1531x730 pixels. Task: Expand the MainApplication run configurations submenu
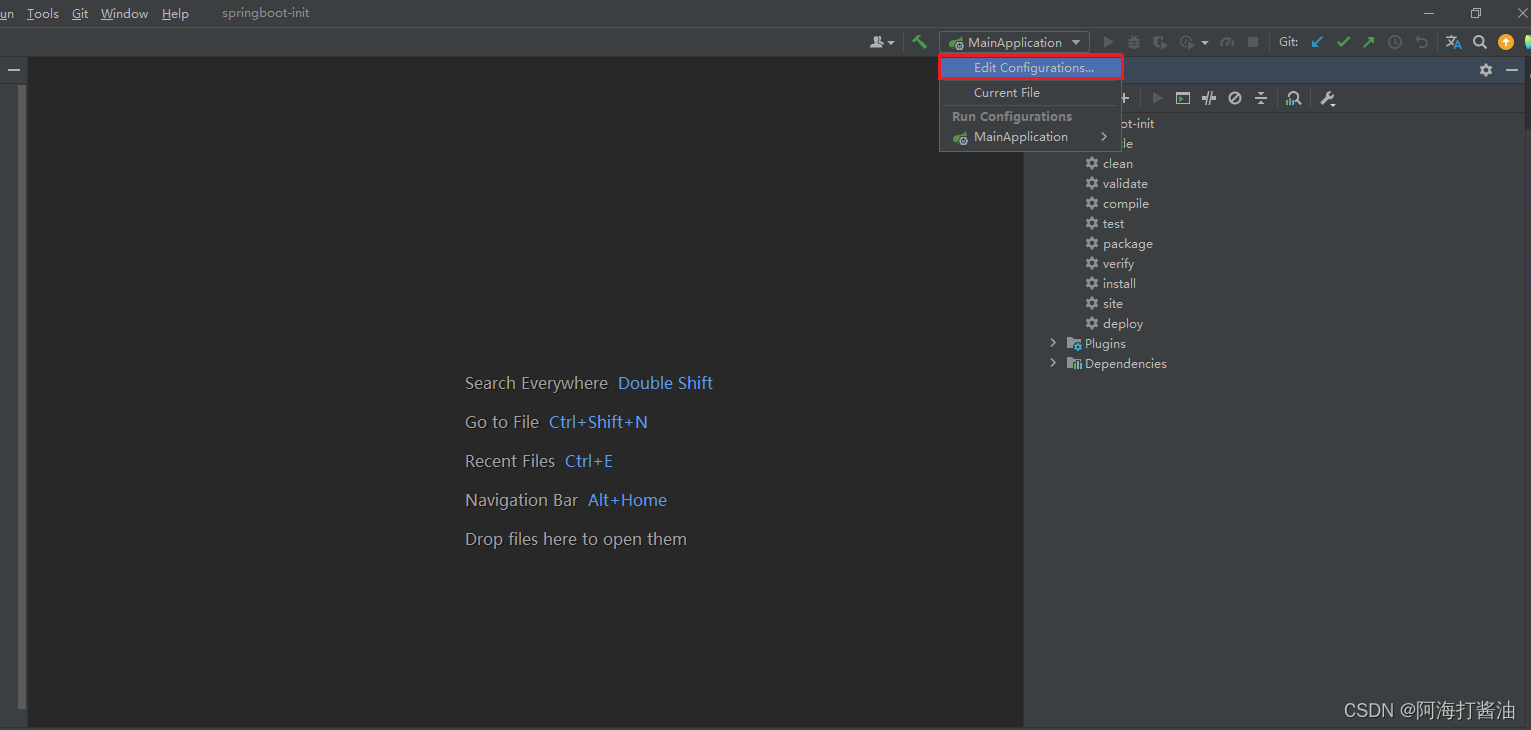1103,137
